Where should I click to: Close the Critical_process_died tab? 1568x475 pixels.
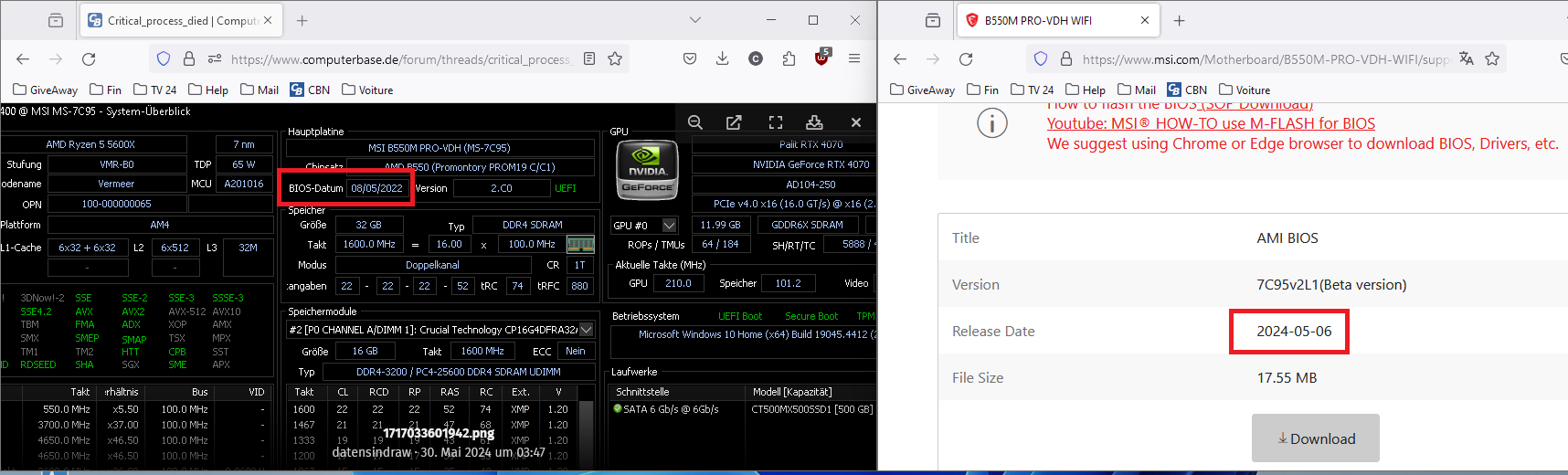[x=268, y=20]
